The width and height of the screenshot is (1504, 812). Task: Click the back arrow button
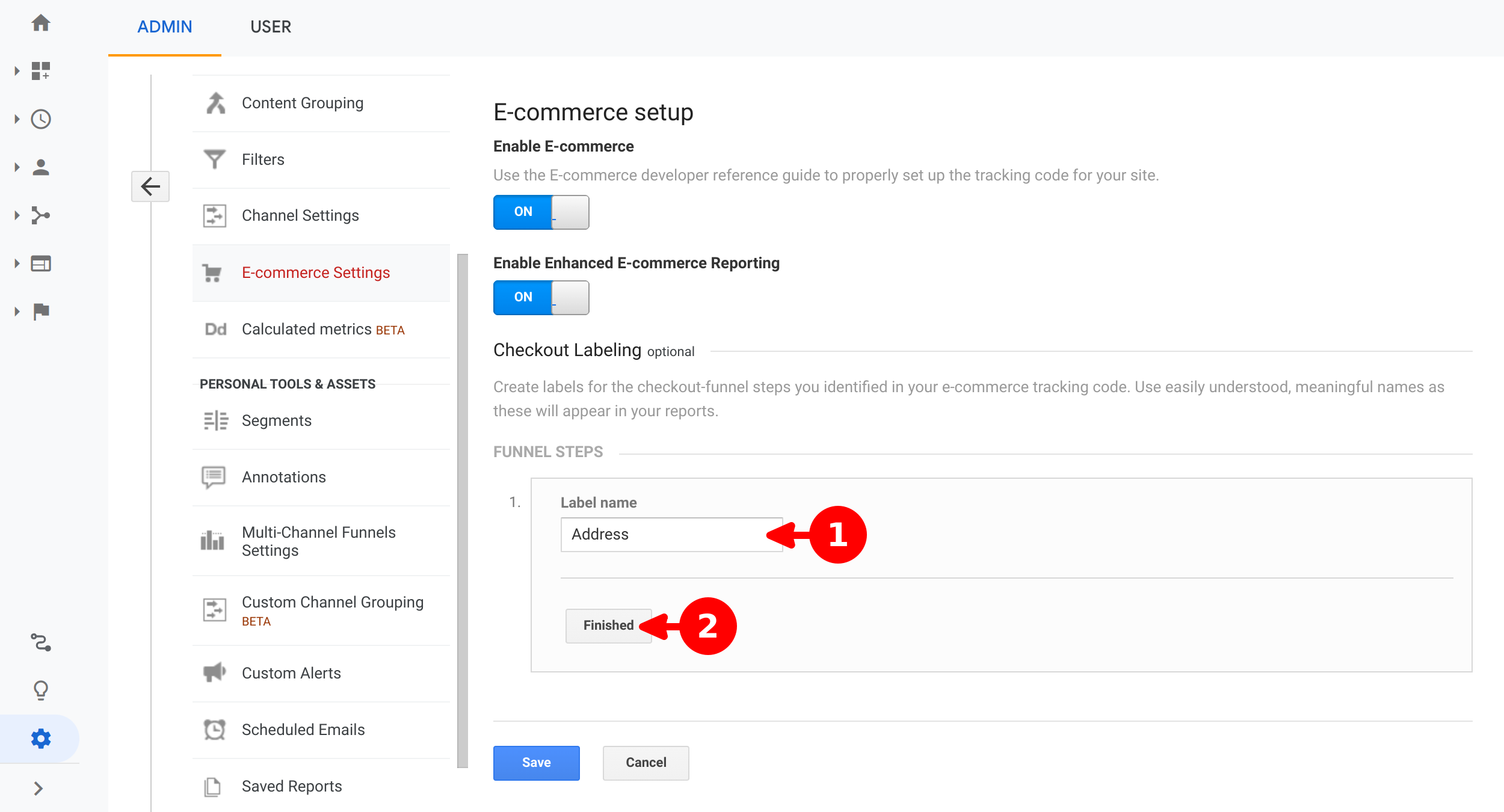click(150, 186)
